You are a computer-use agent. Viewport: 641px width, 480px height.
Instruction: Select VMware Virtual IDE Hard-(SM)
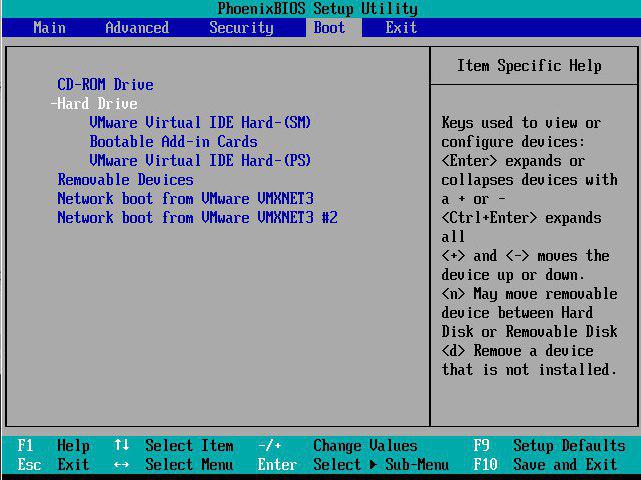[200, 122]
